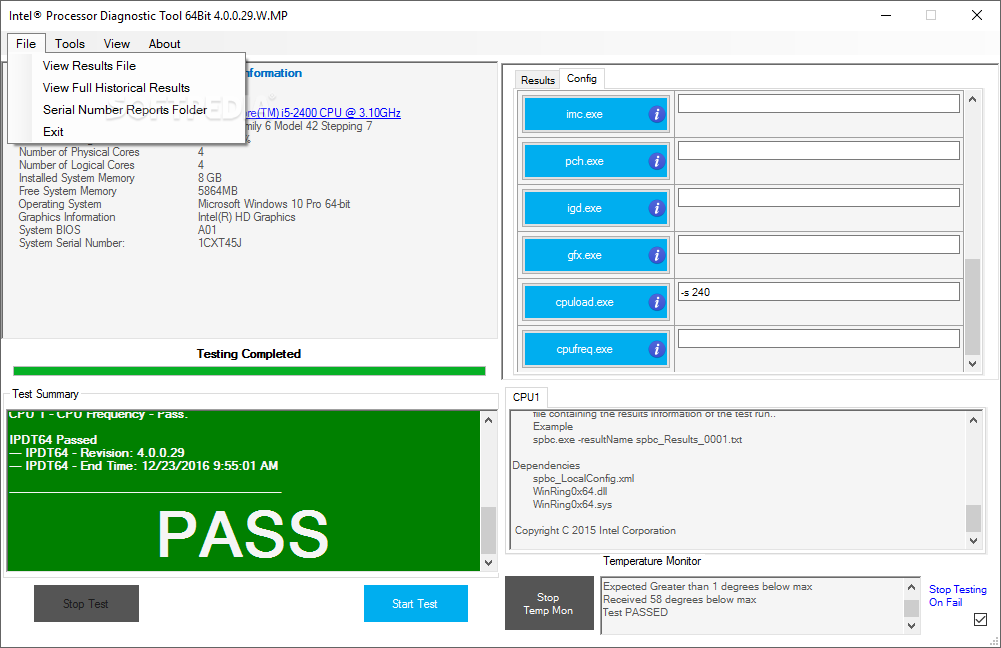
Task: Open the About menu
Action: pyautogui.click(x=164, y=43)
